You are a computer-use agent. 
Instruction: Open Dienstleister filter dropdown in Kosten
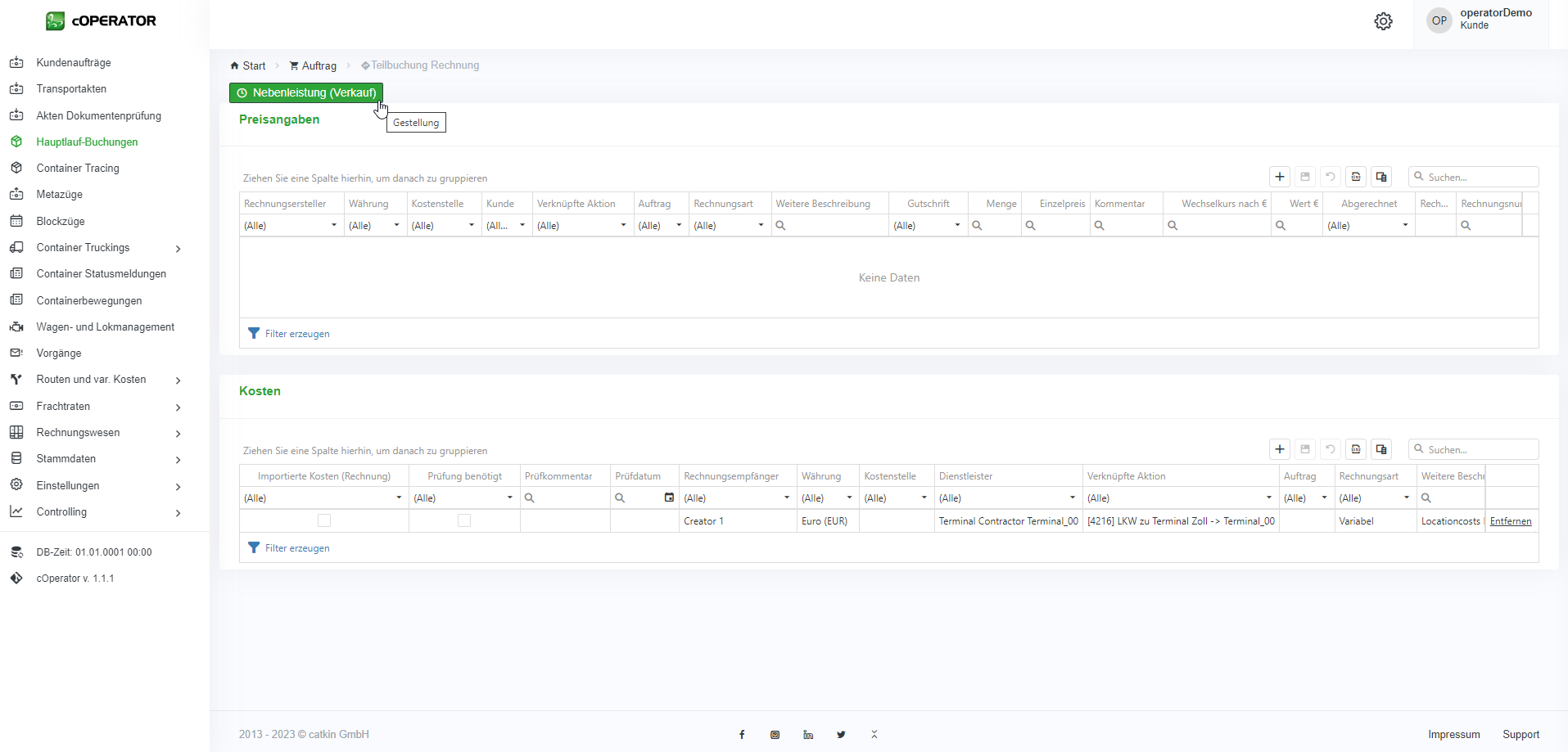(1072, 498)
